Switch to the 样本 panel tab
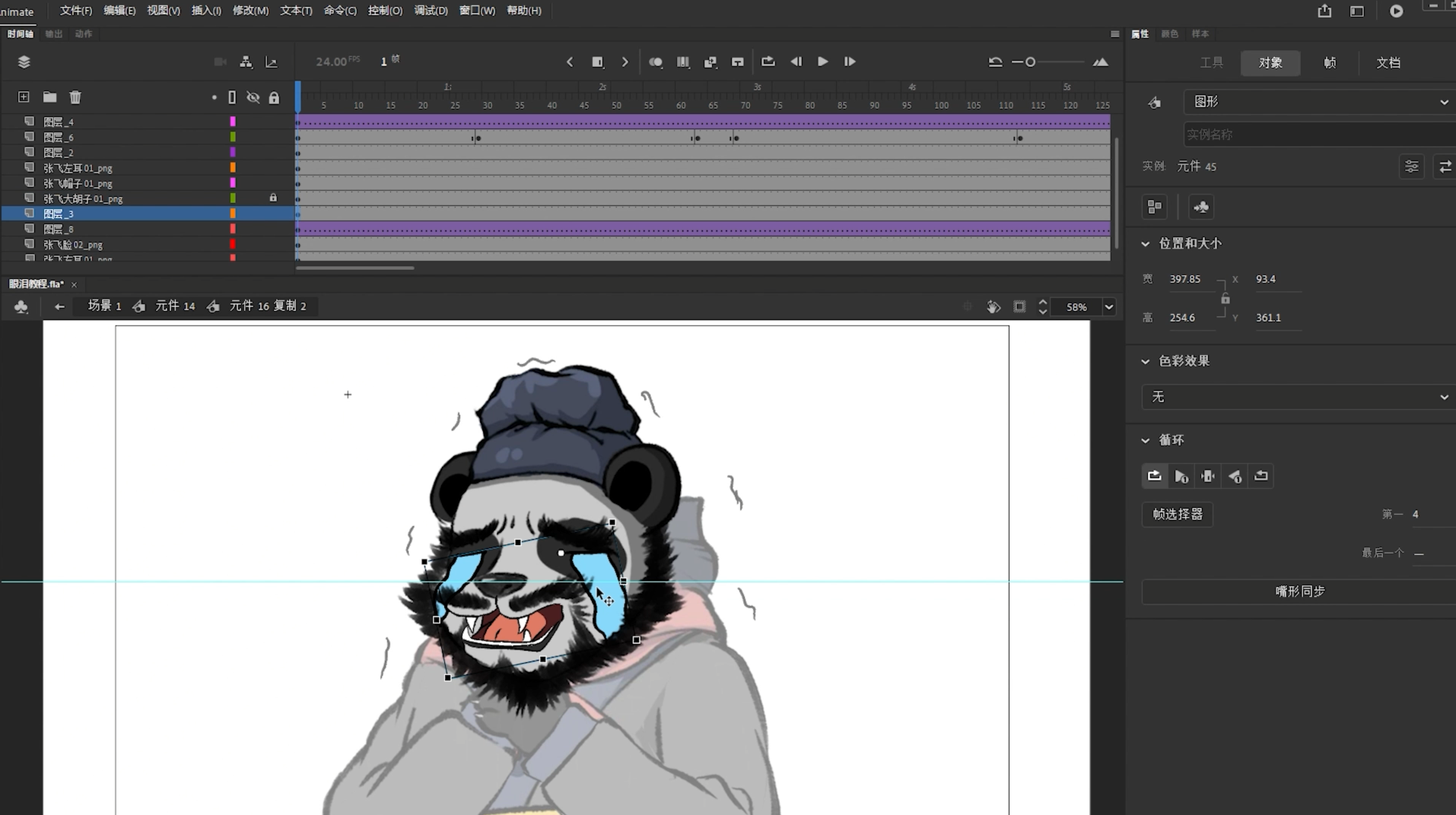 [1200, 34]
